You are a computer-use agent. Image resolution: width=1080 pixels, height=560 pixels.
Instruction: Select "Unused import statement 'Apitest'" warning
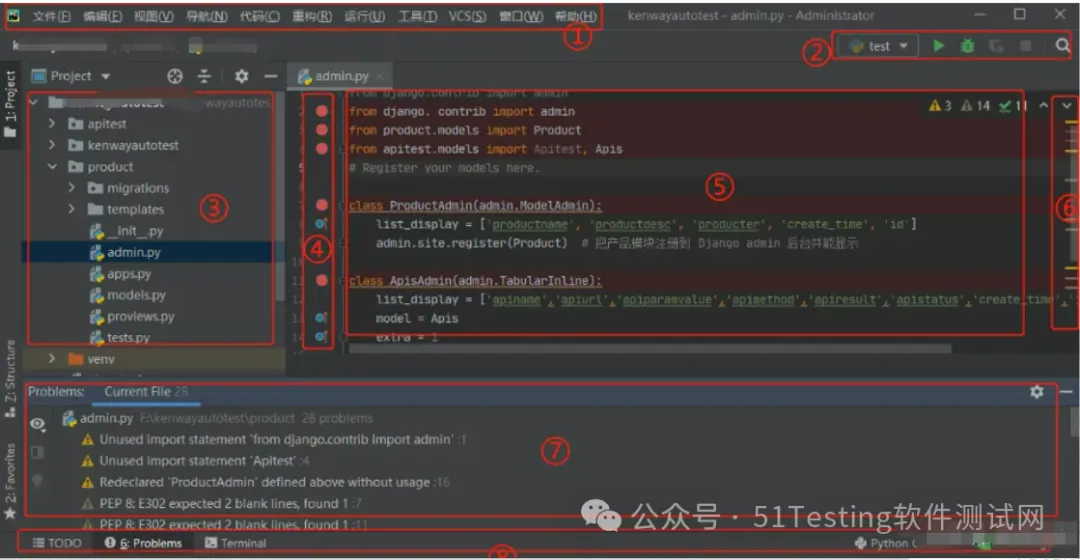pos(196,460)
